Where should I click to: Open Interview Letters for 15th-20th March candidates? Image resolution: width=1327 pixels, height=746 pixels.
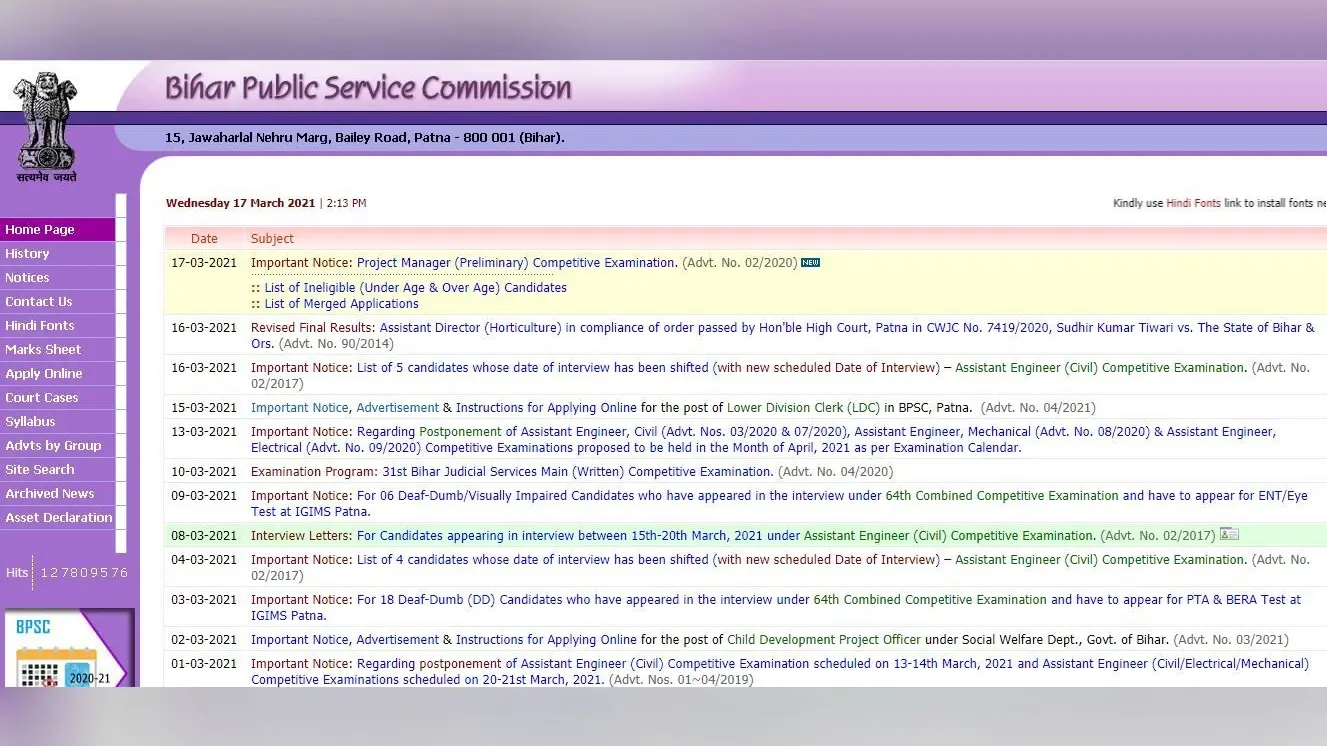[726, 536]
